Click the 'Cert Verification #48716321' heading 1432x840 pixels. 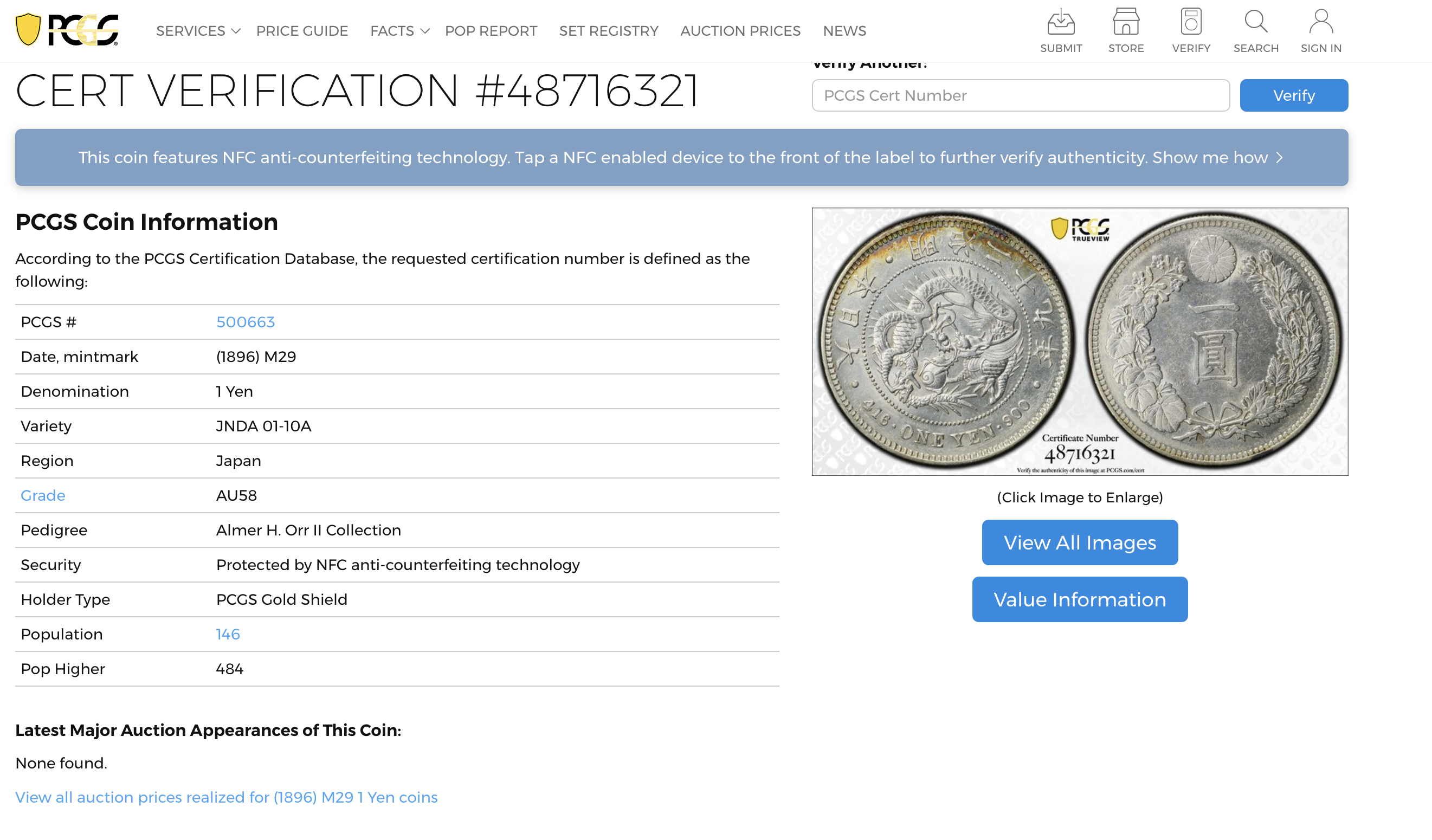coord(357,91)
